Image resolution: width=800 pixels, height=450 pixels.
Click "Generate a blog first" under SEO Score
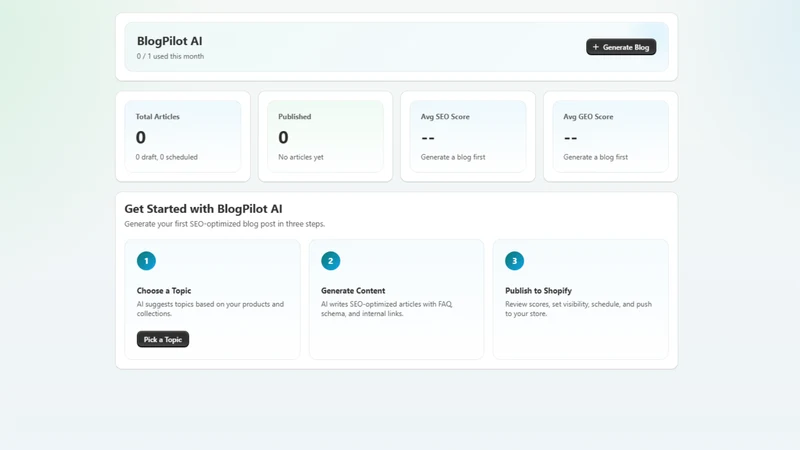pyautogui.click(x=453, y=157)
